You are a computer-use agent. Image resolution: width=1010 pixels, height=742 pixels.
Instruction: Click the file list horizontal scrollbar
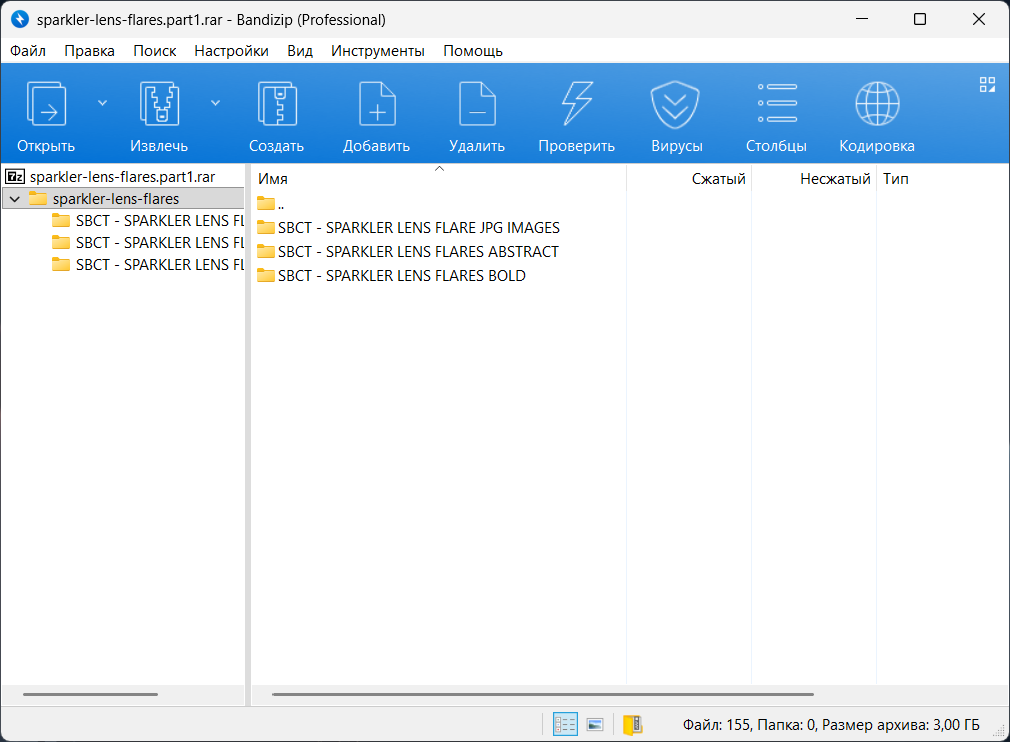[542, 694]
